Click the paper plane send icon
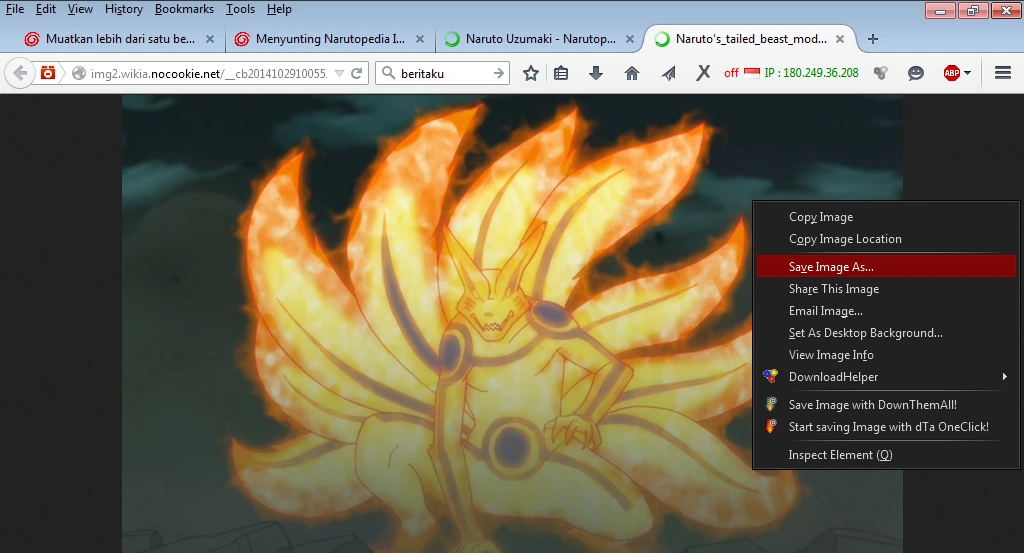 [x=668, y=73]
